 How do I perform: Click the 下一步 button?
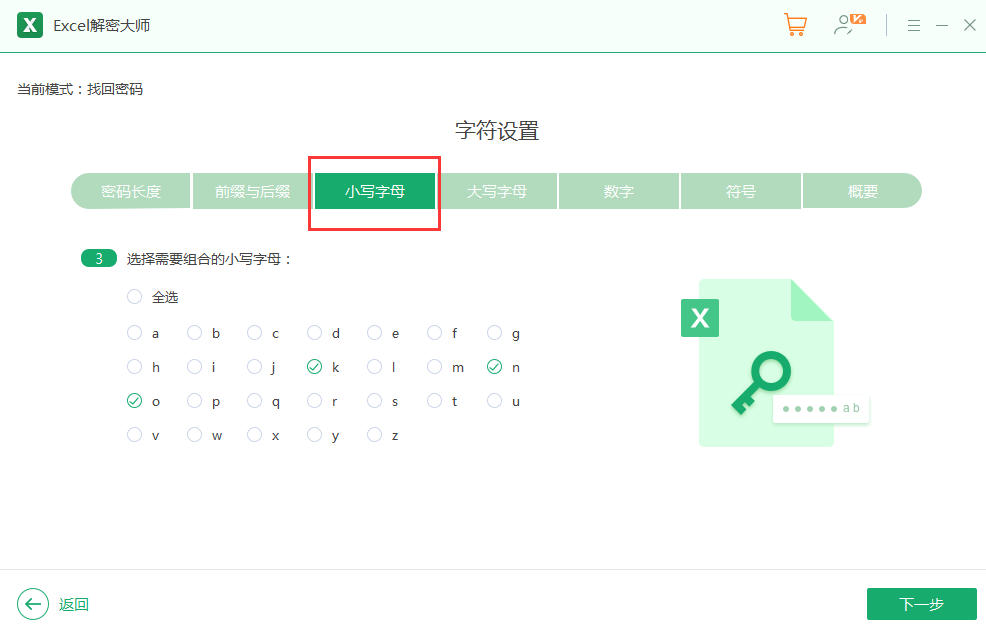921,604
